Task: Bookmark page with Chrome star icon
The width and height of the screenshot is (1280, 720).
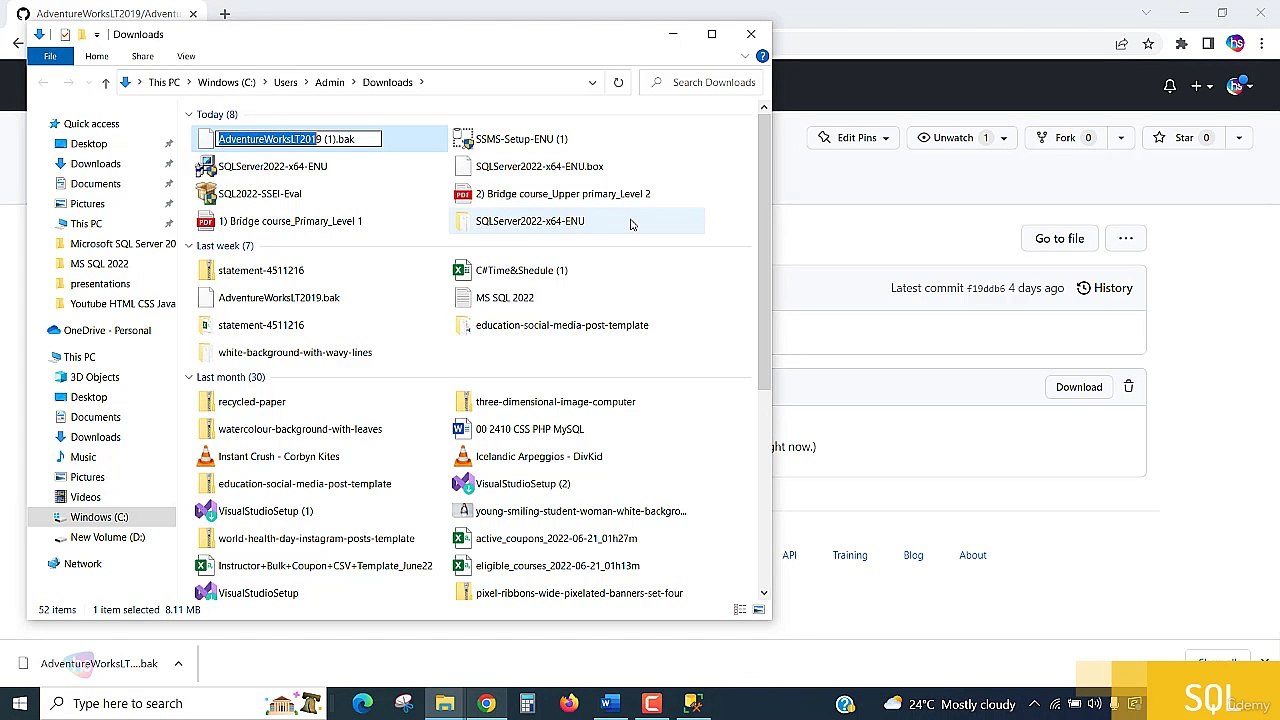Action: point(1148,44)
